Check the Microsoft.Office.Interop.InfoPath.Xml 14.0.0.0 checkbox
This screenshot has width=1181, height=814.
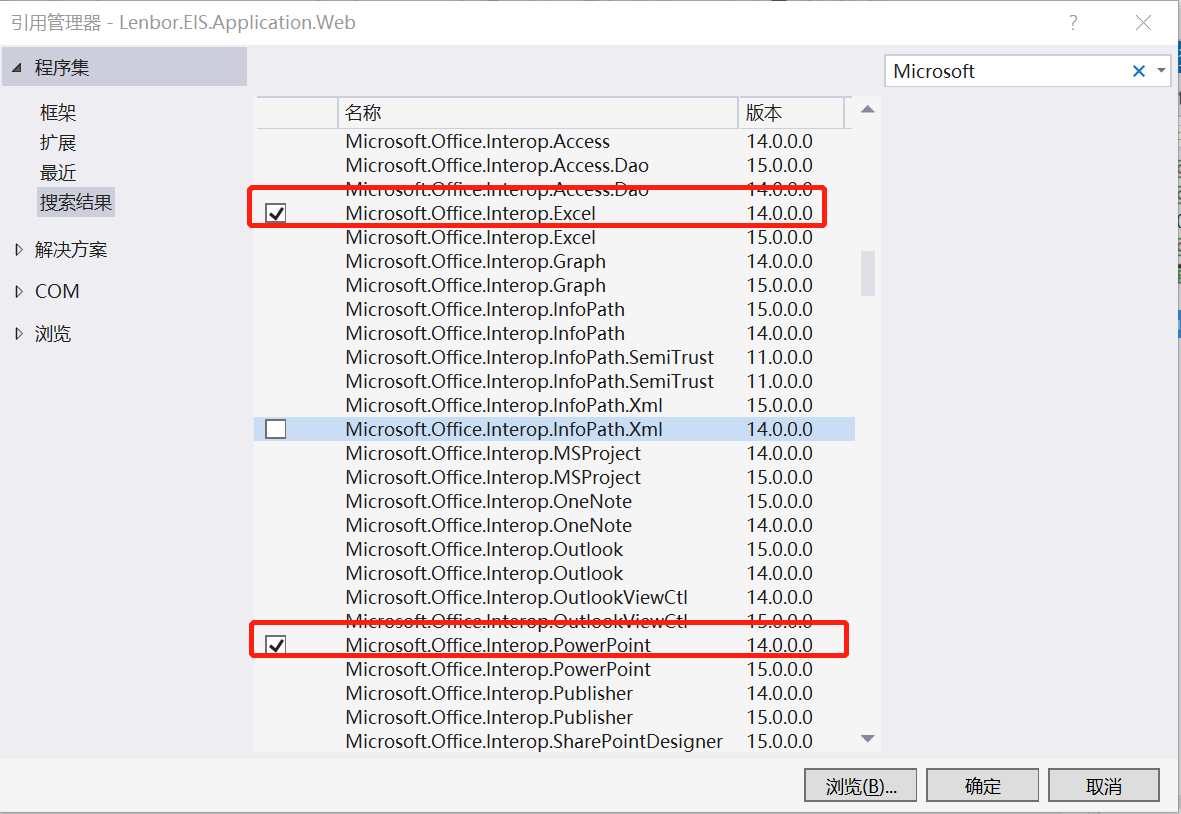pos(276,429)
